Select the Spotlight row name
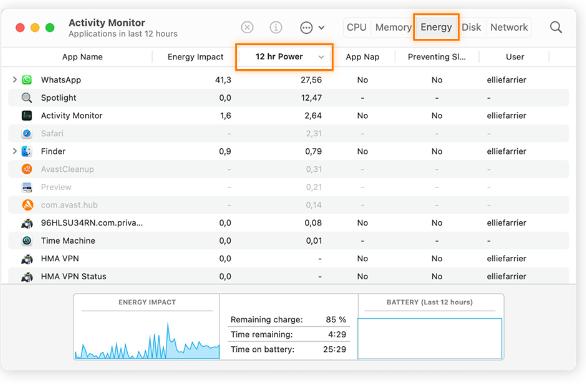This screenshot has height=386, width=586. pos(59,98)
